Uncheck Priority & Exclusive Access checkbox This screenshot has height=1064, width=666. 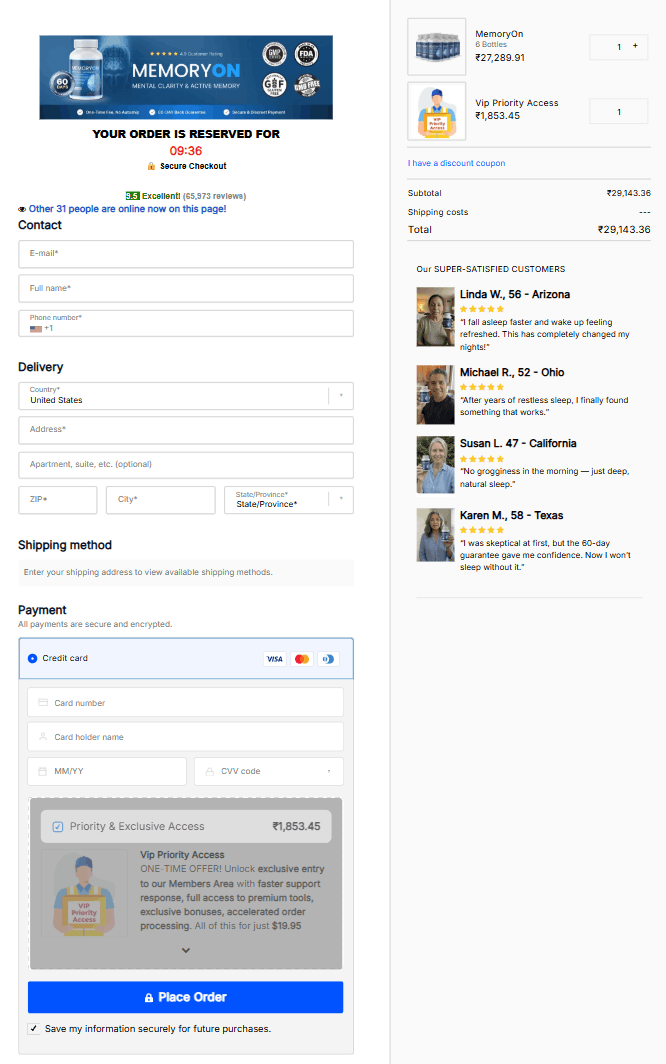click(57, 827)
